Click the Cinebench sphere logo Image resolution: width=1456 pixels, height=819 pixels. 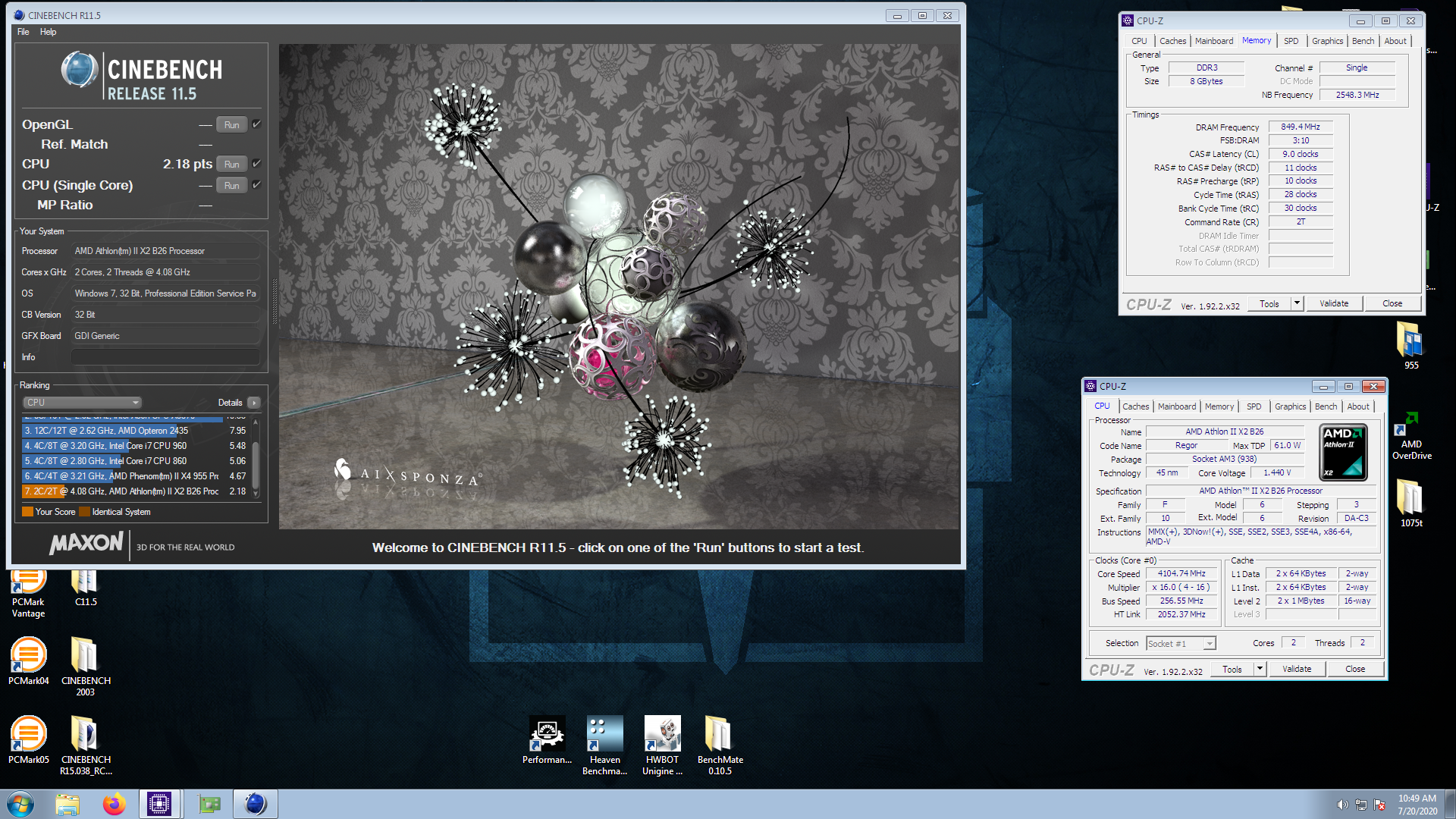[80, 70]
